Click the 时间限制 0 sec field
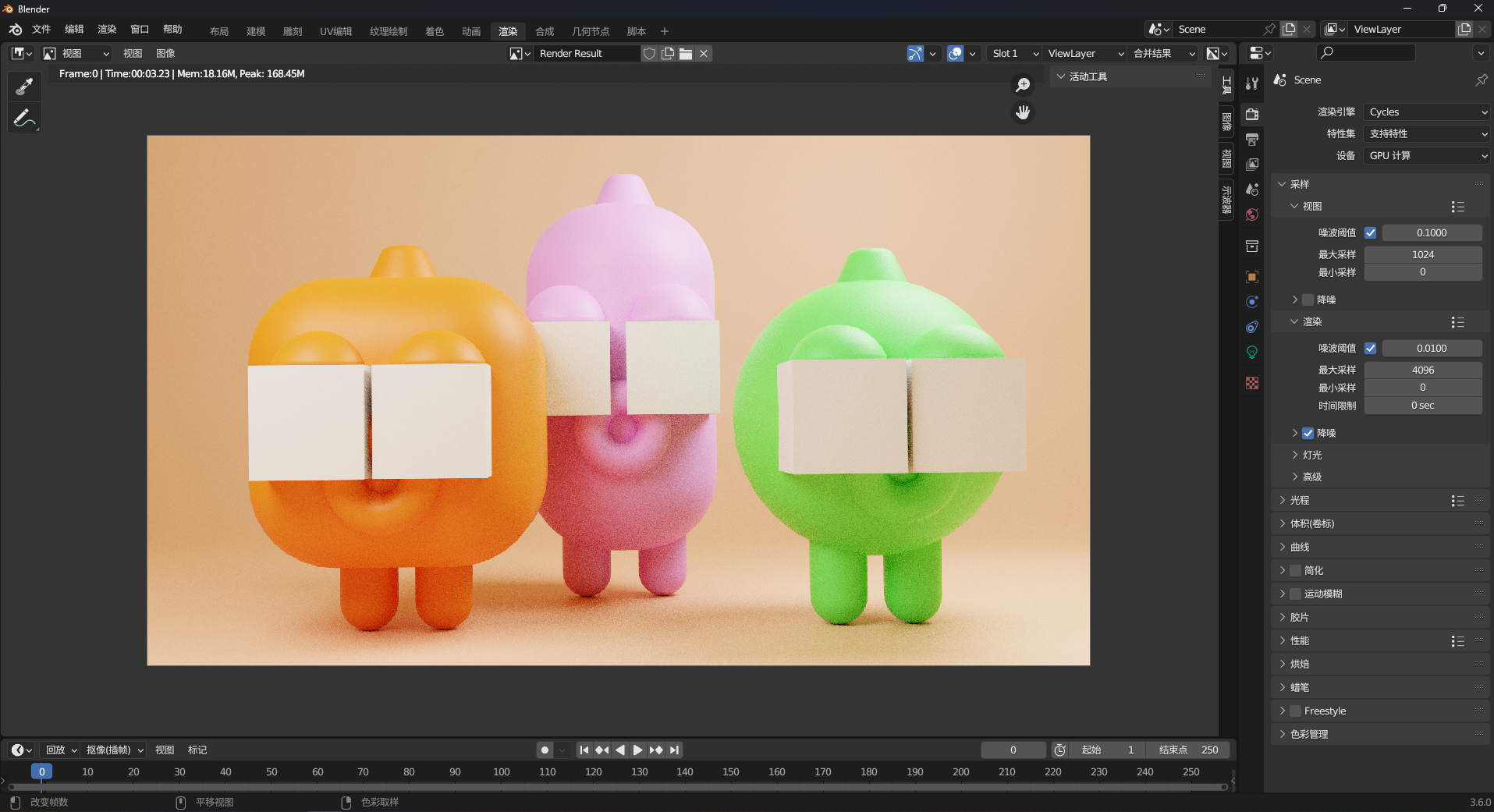The image size is (1494, 812). point(1423,406)
